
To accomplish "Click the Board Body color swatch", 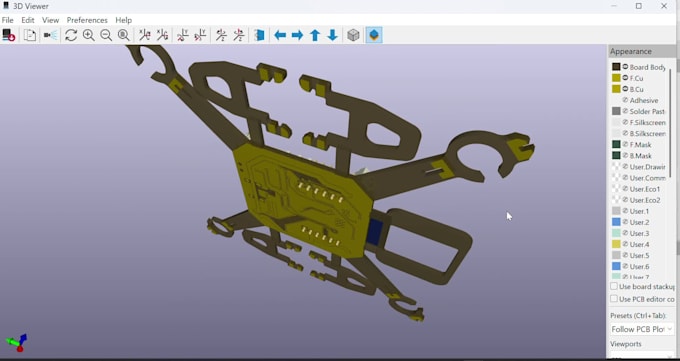I will pyautogui.click(x=616, y=67).
